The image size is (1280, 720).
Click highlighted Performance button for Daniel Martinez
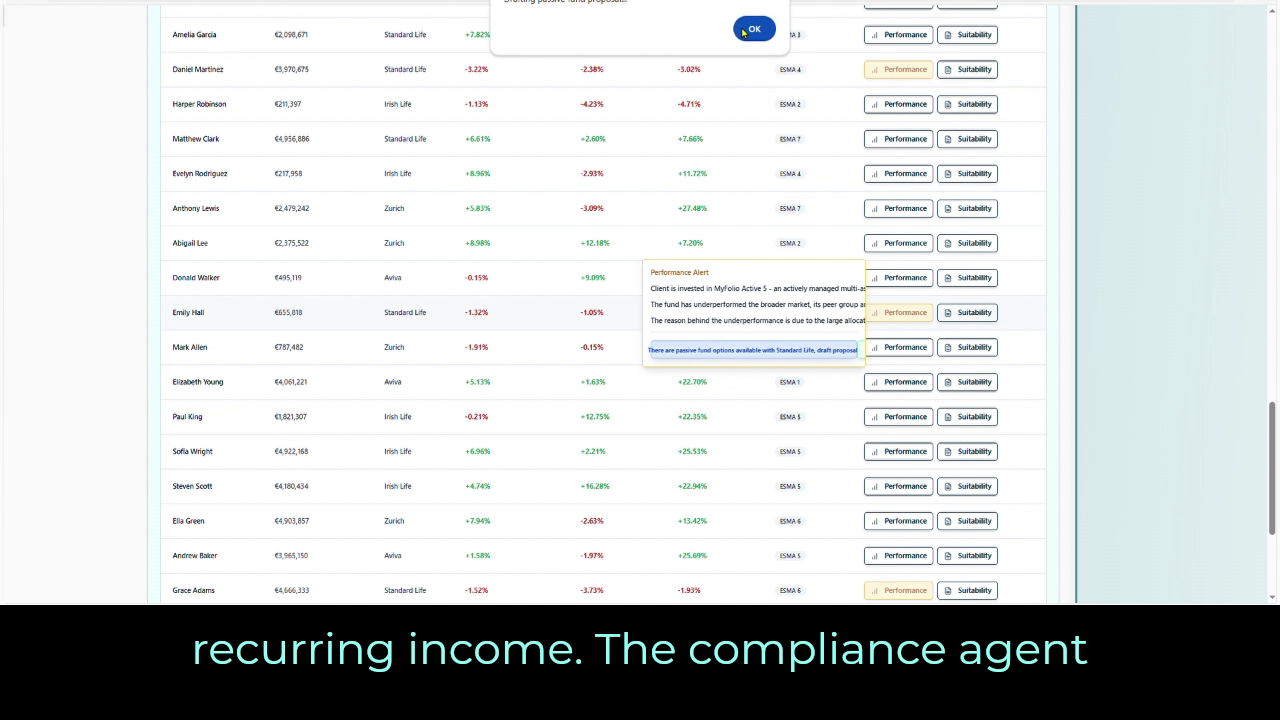(x=898, y=70)
